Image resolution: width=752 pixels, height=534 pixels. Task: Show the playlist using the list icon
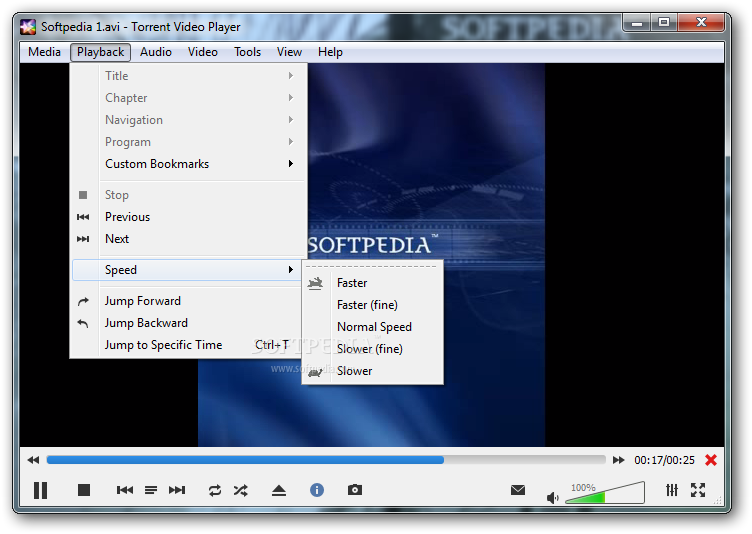(151, 490)
